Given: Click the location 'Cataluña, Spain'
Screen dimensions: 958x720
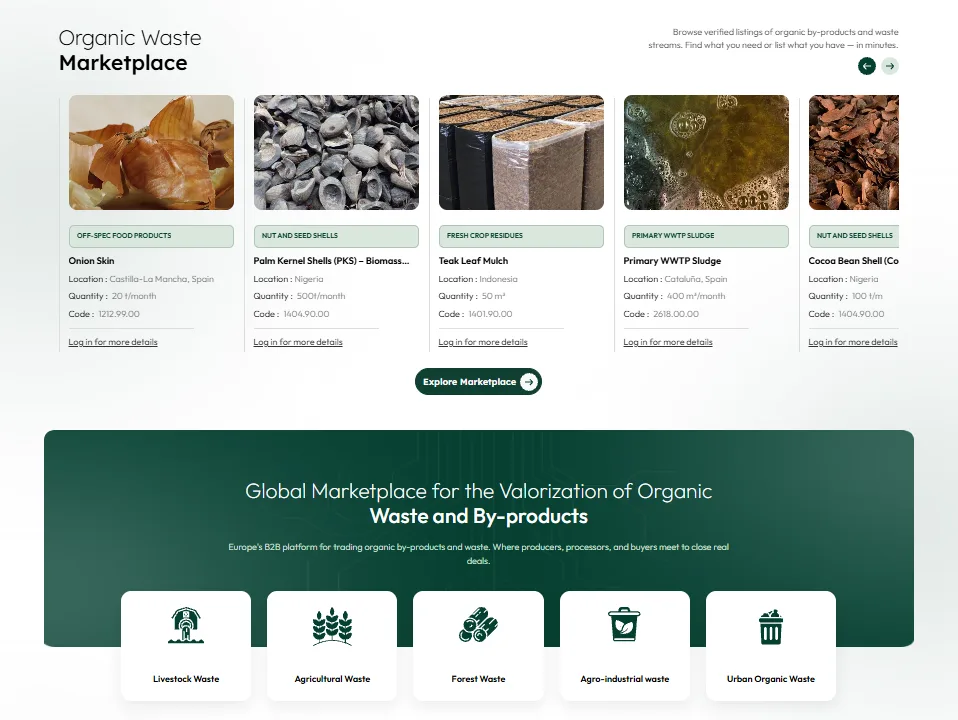Looking at the screenshot, I should [x=696, y=279].
